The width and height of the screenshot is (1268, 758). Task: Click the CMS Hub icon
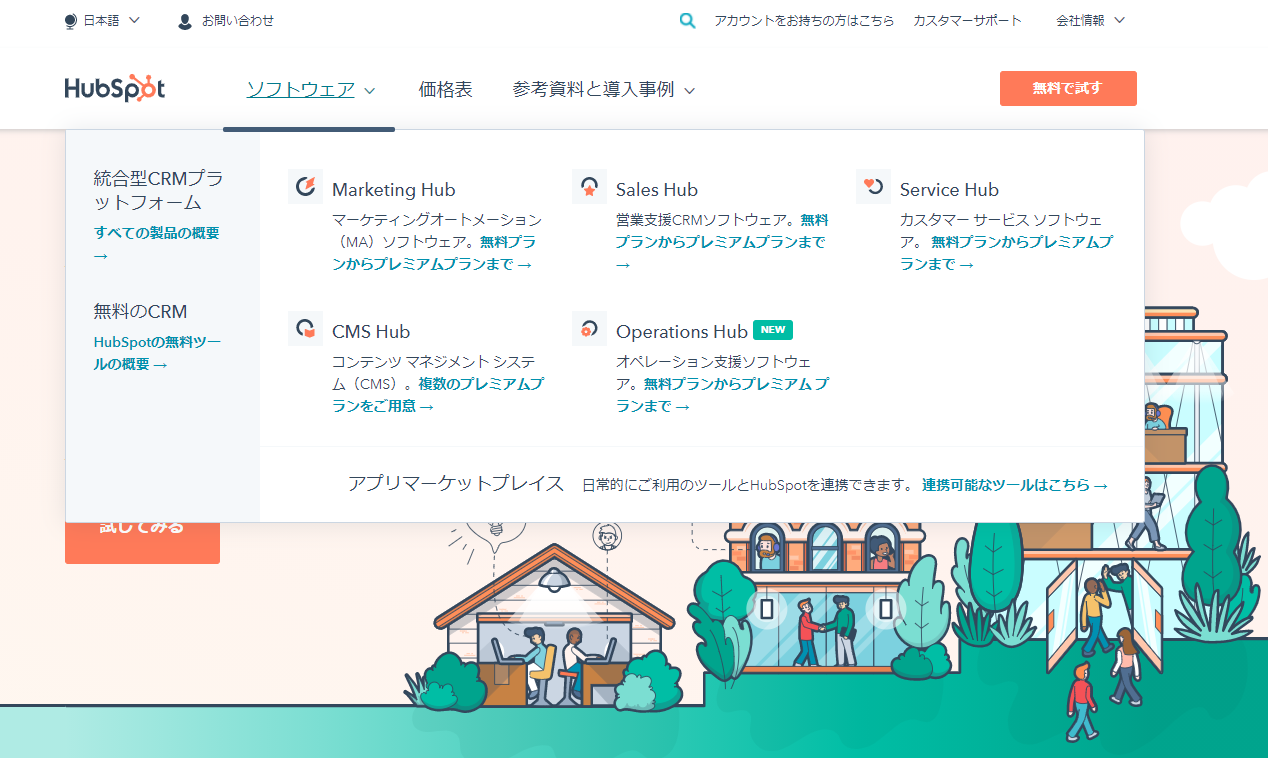tap(305, 329)
